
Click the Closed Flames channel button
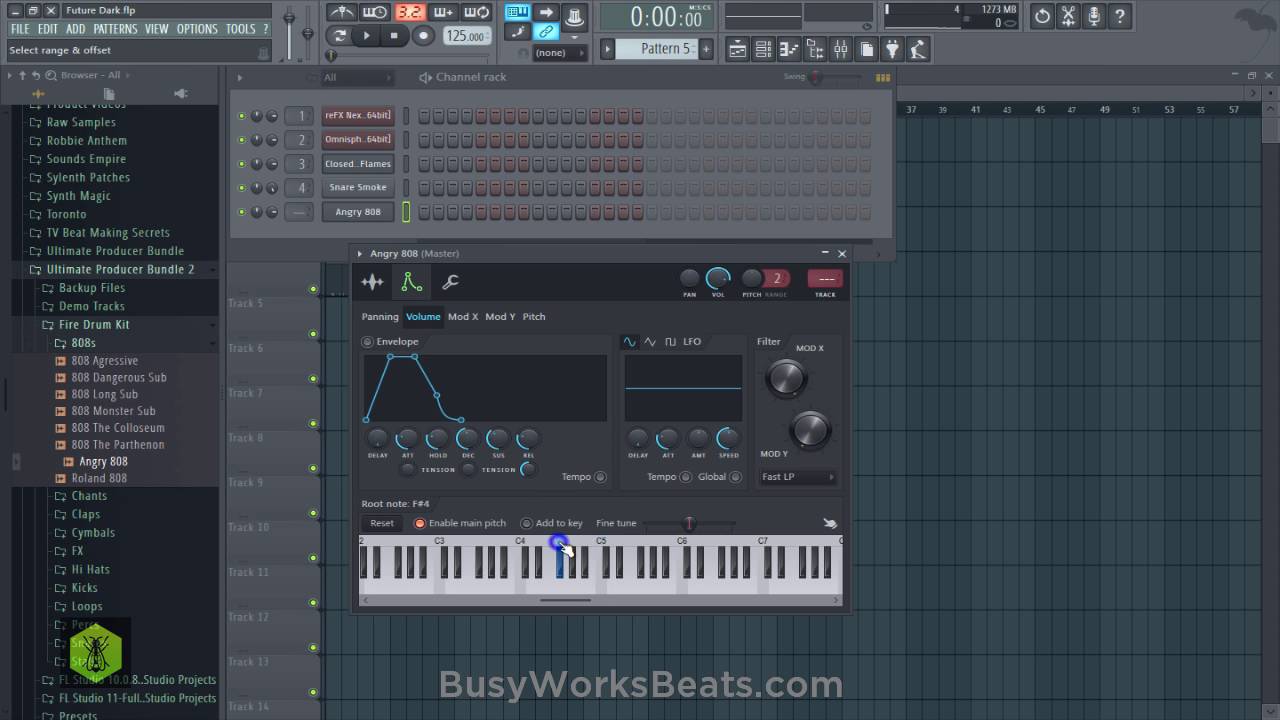coord(357,164)
